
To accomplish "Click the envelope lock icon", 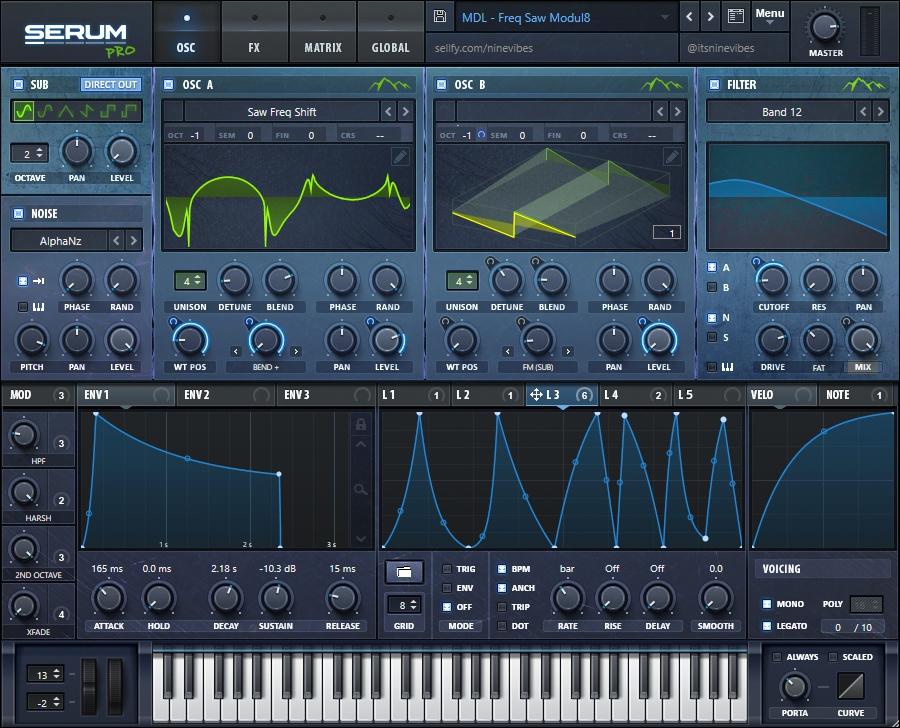I will [360, 424].
